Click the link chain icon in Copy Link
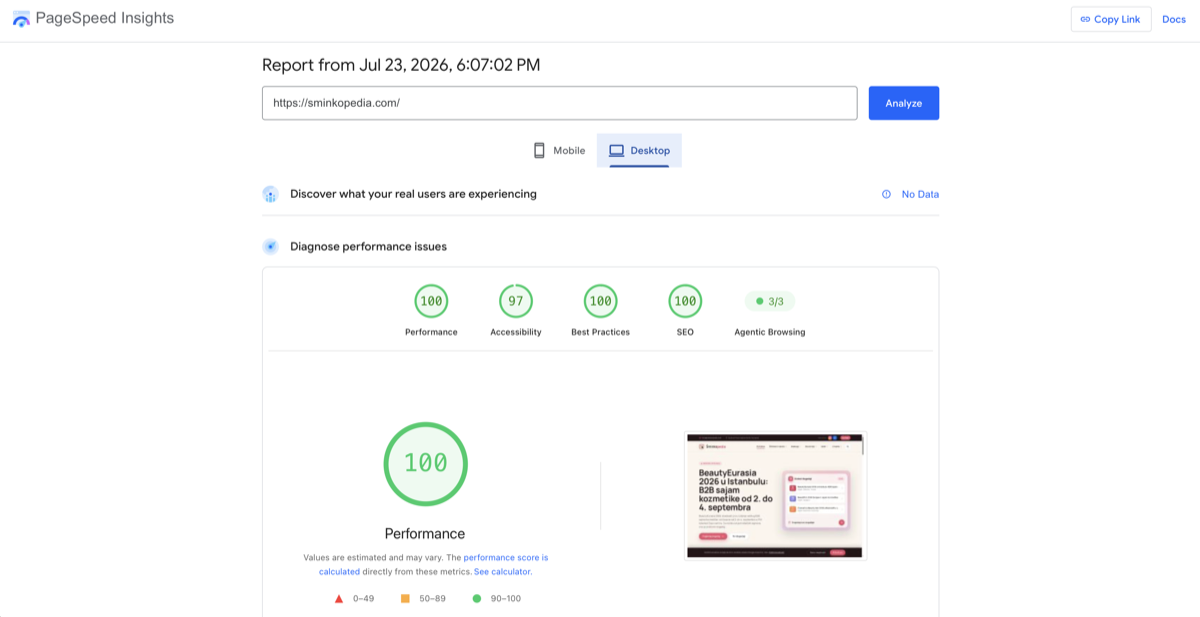 coord(1085,19)
